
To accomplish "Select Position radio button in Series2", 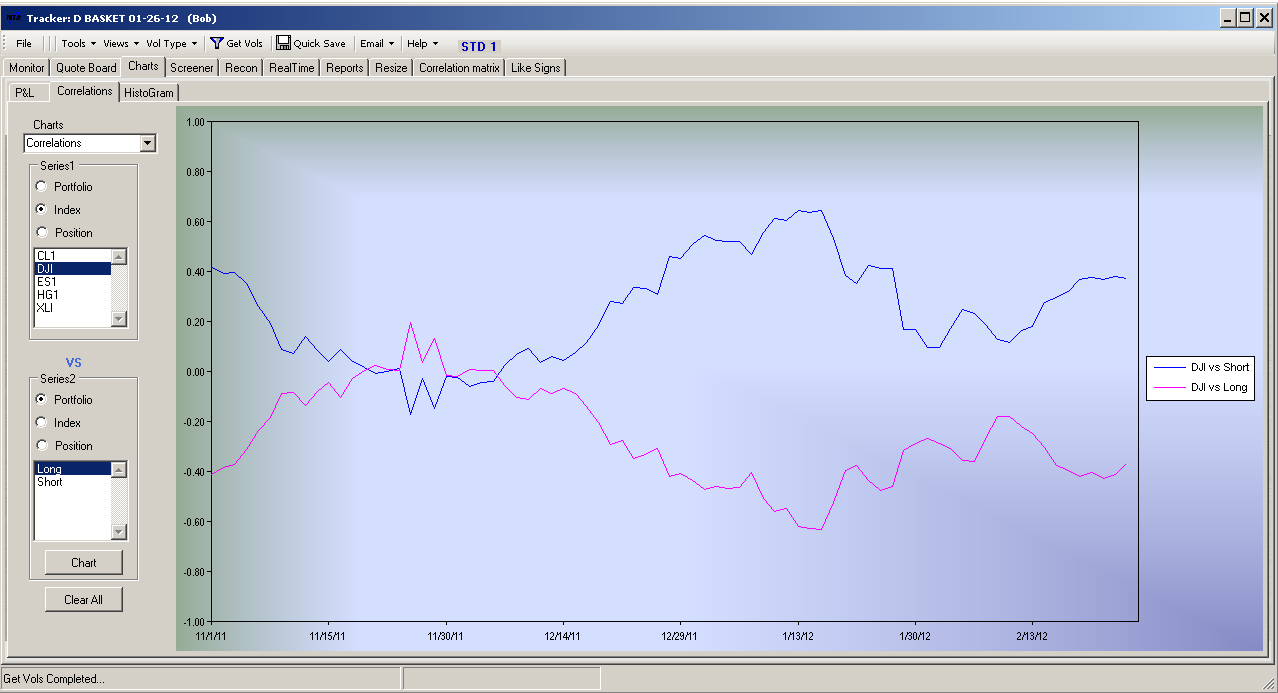I will pos(41,446).
